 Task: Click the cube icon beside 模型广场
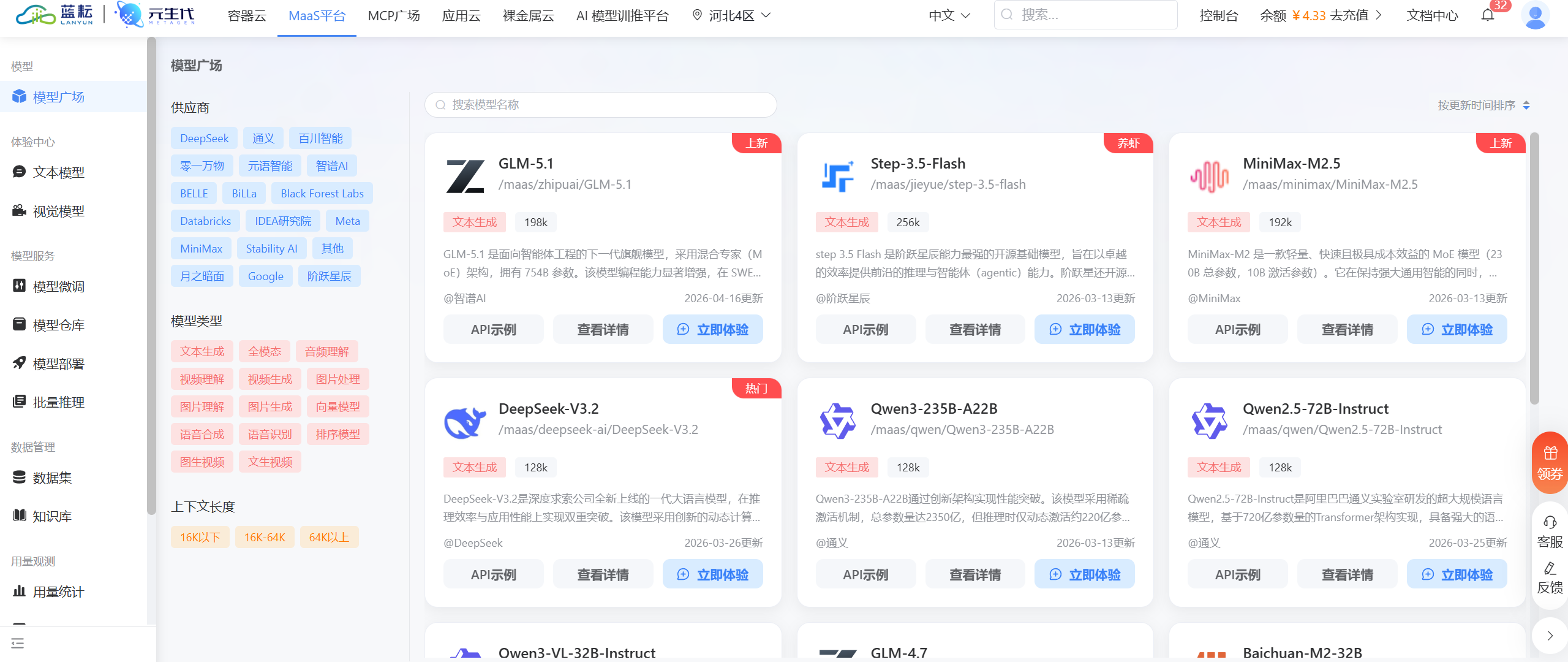(20, 96)
